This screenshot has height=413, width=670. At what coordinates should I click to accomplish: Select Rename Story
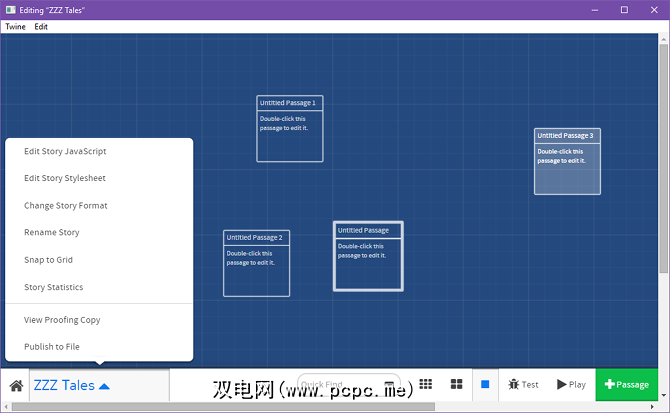(x=52, y=232)
